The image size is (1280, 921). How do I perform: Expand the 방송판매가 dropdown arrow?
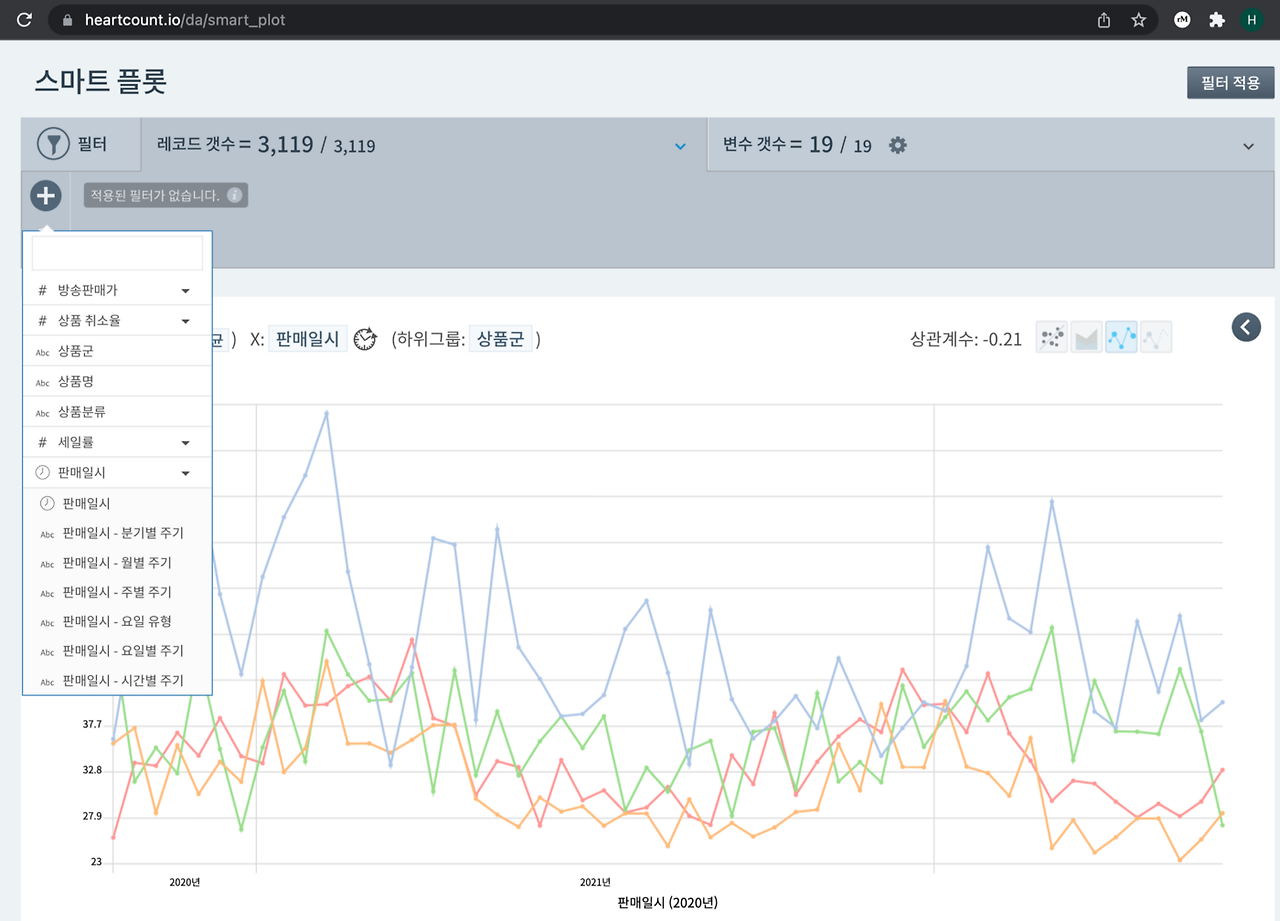point(186,291)
